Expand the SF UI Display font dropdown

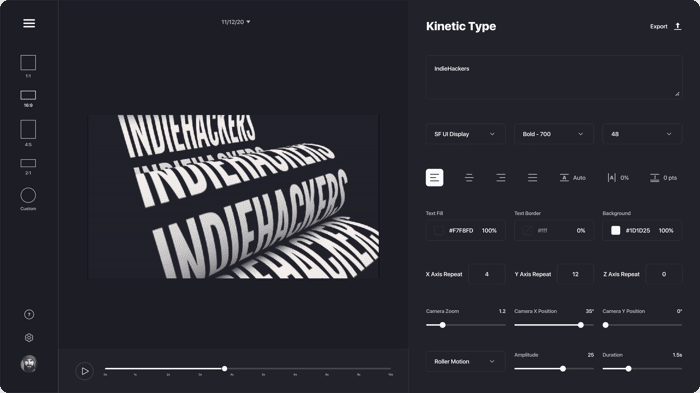point(465,134)
